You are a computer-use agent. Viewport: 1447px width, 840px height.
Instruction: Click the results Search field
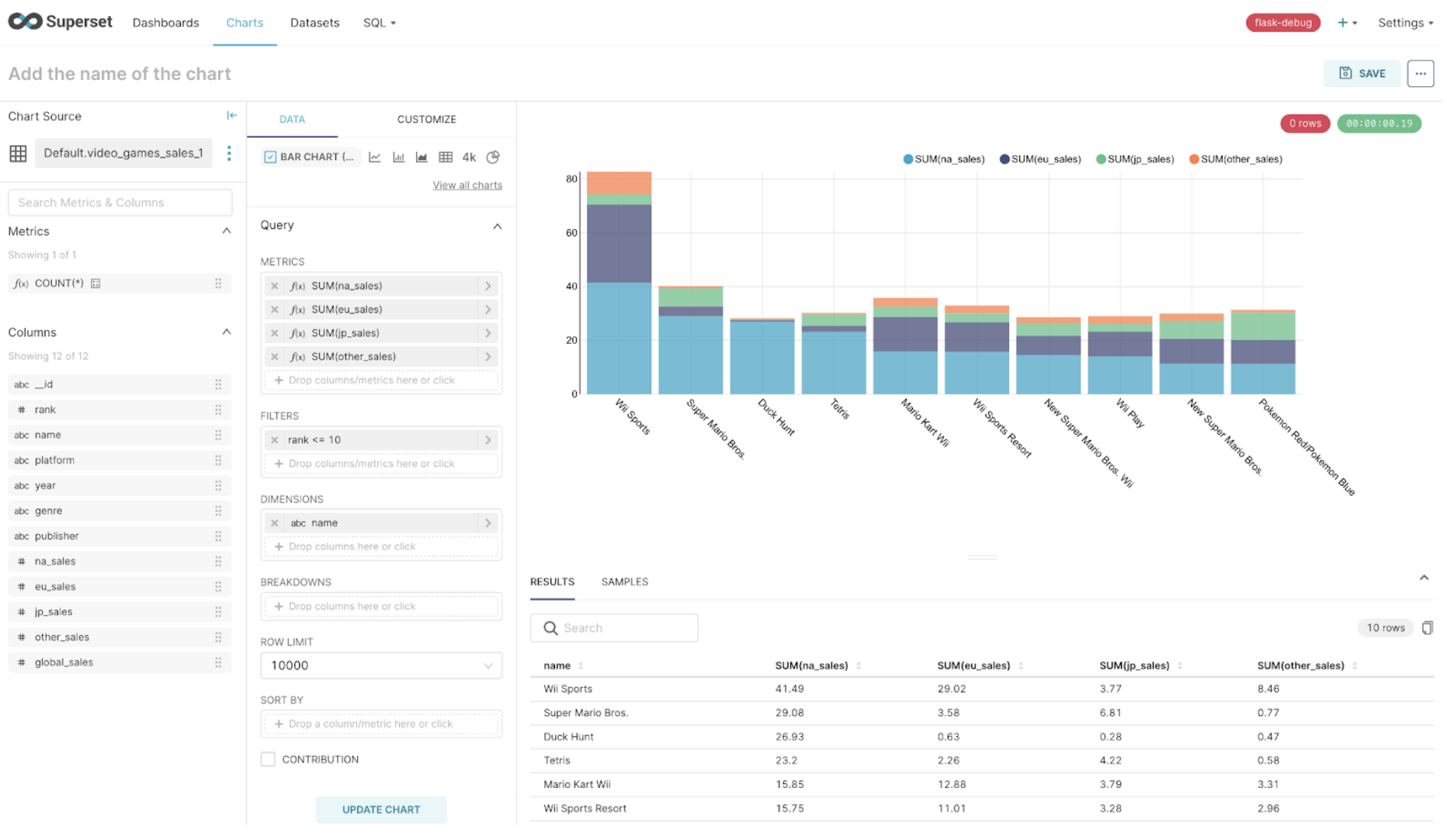click(x=614, y=628)
